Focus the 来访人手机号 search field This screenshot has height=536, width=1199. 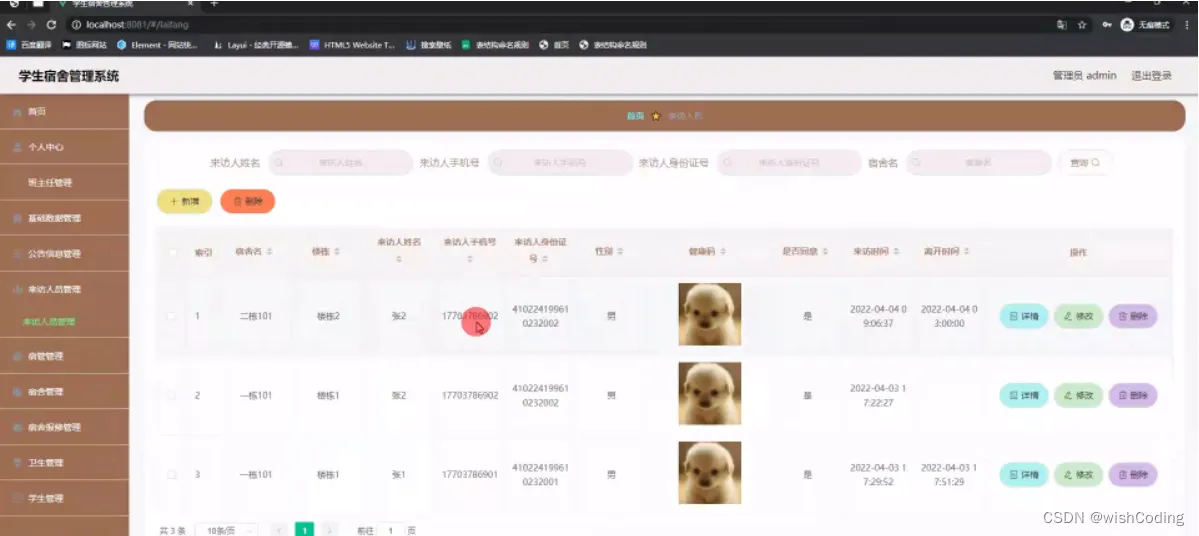click(560, 163)
